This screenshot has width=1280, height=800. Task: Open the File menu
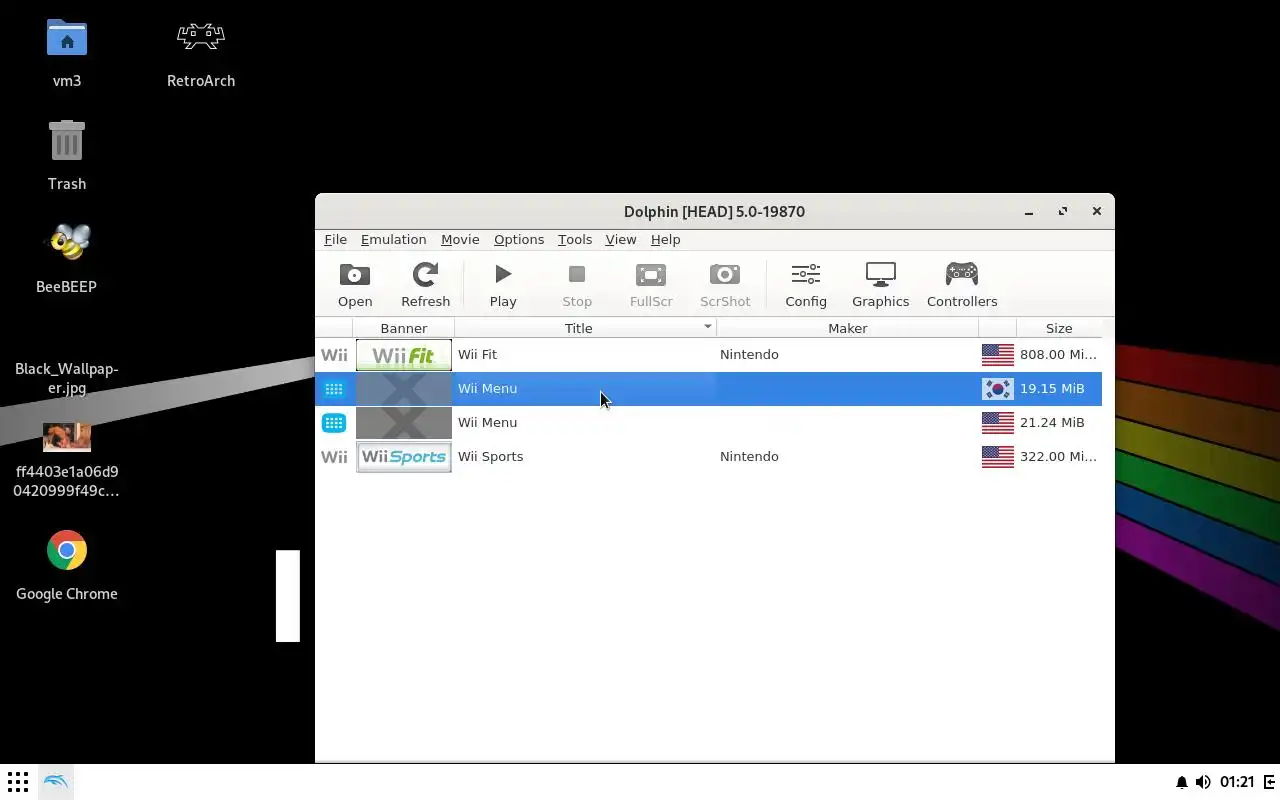[335, 240]
